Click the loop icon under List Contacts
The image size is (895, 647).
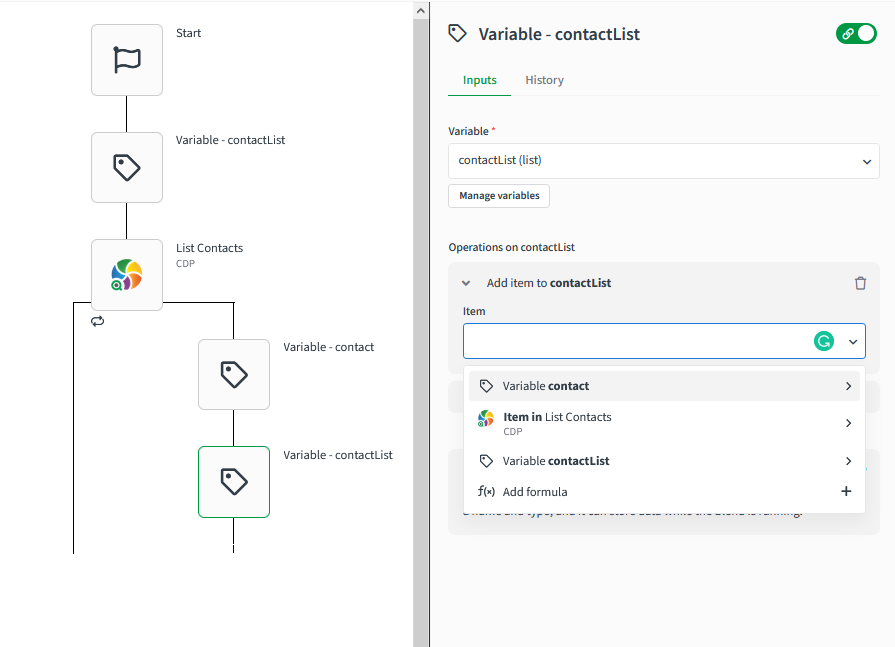click(x=97, y=321)
